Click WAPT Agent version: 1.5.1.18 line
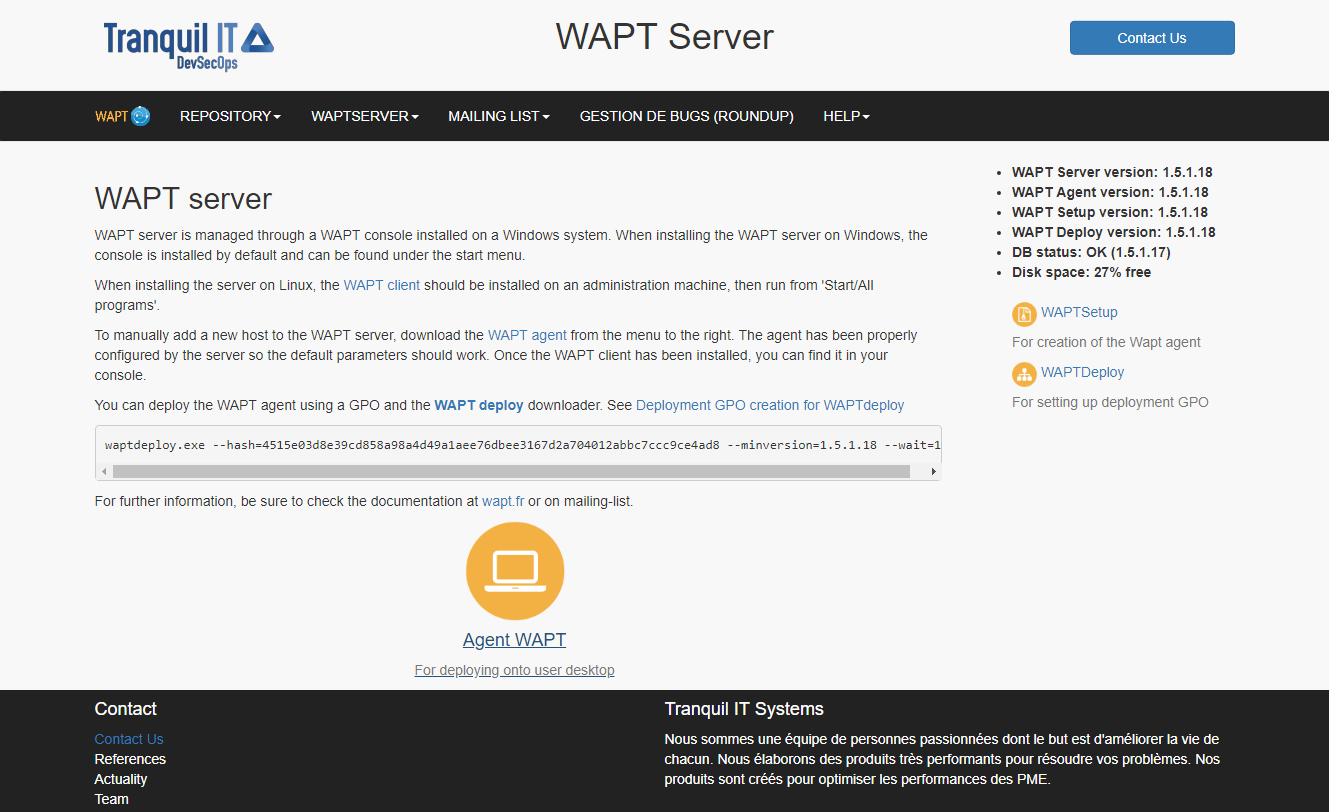 pos(1110,192)
